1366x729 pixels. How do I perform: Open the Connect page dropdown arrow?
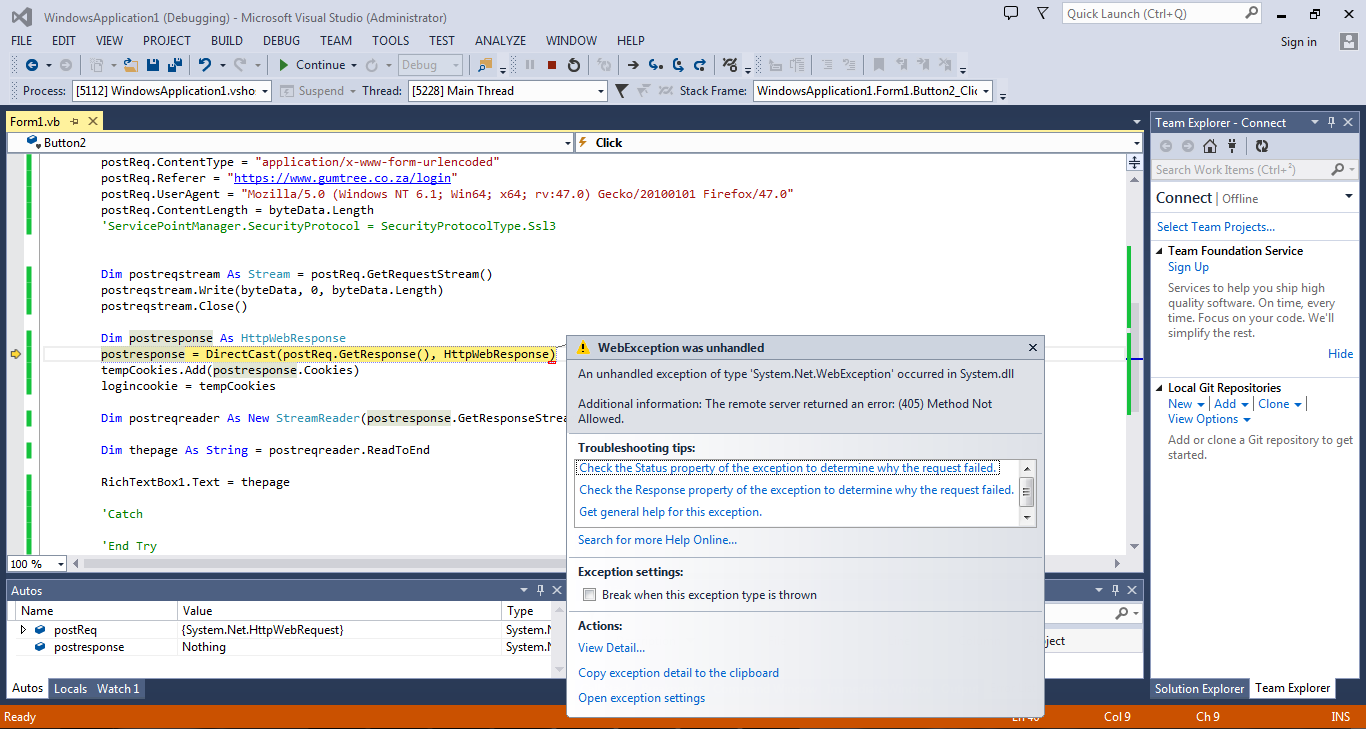pyautogui.click(x=1348, y=197)
